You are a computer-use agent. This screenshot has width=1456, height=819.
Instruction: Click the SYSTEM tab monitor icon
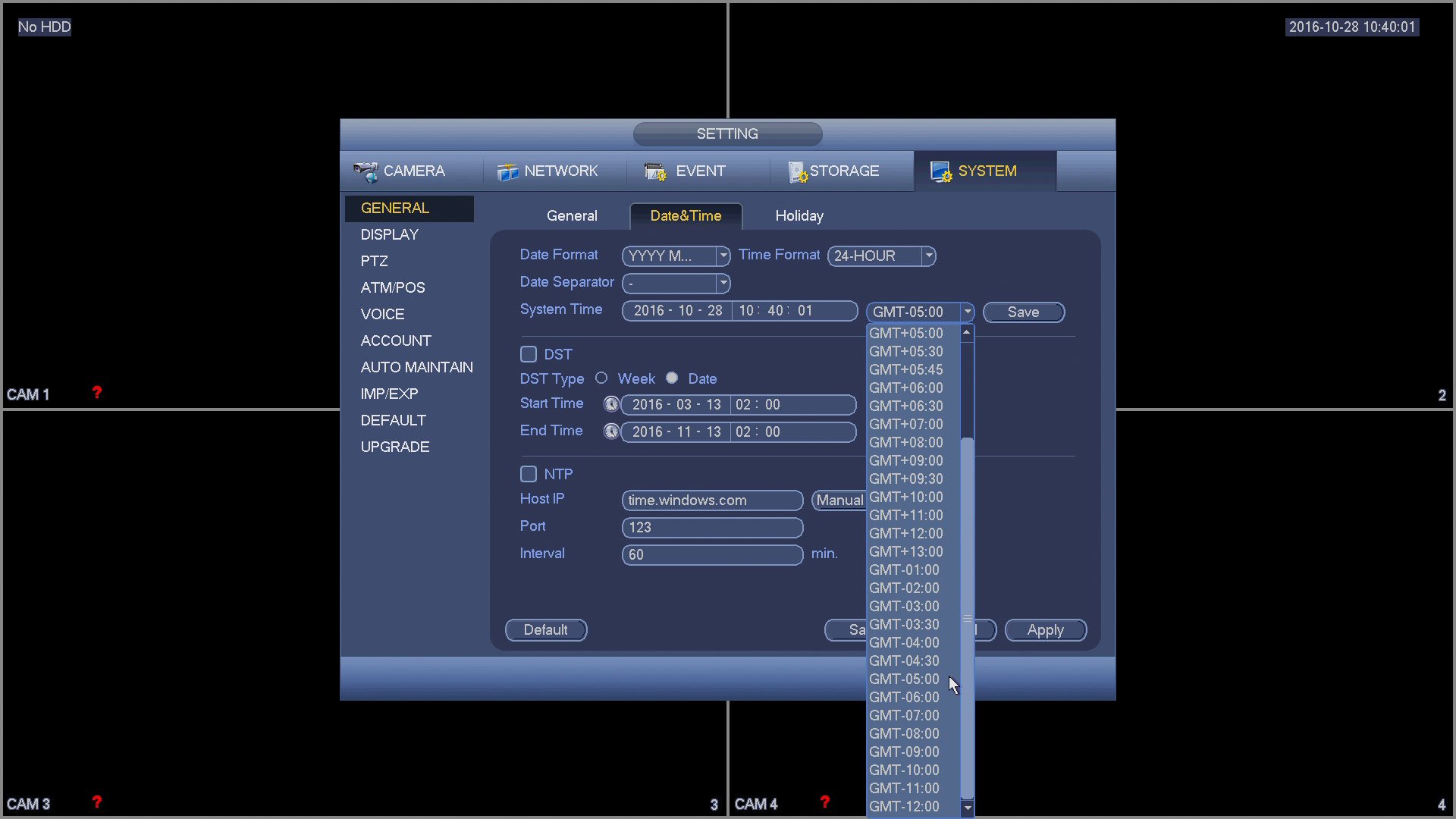tap(940, 172)
